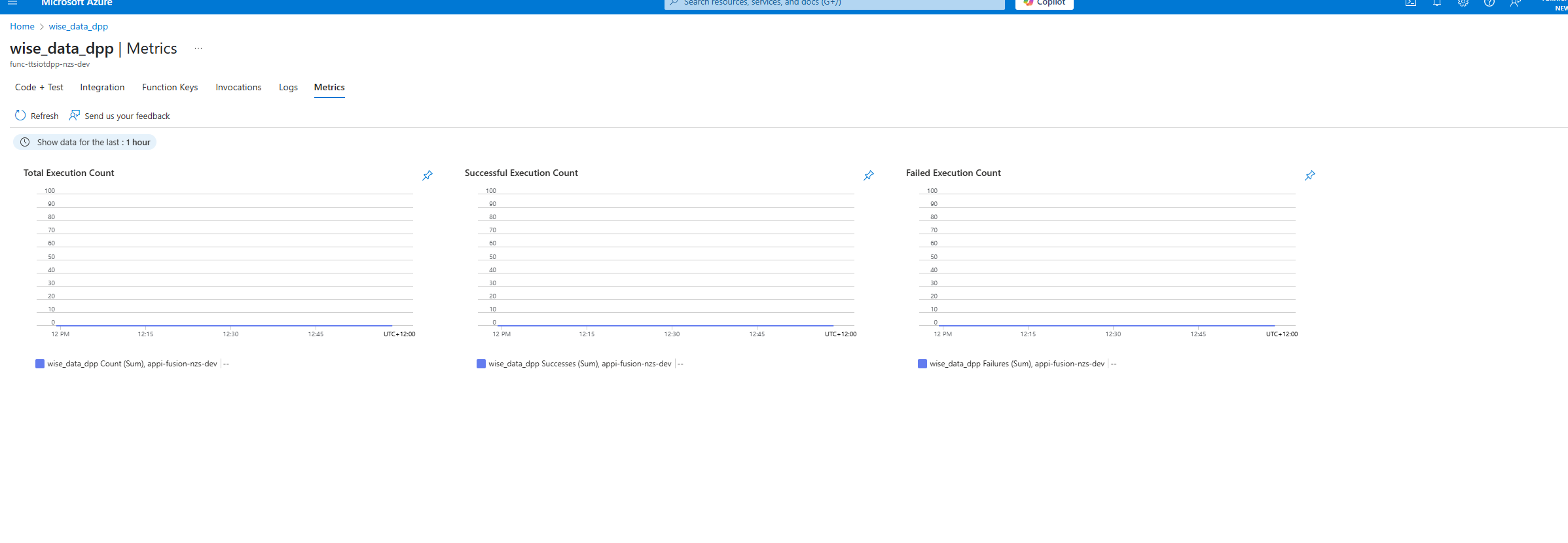Open the help question mark icon
This screenshot has width=1568, height=543.
1489,3
